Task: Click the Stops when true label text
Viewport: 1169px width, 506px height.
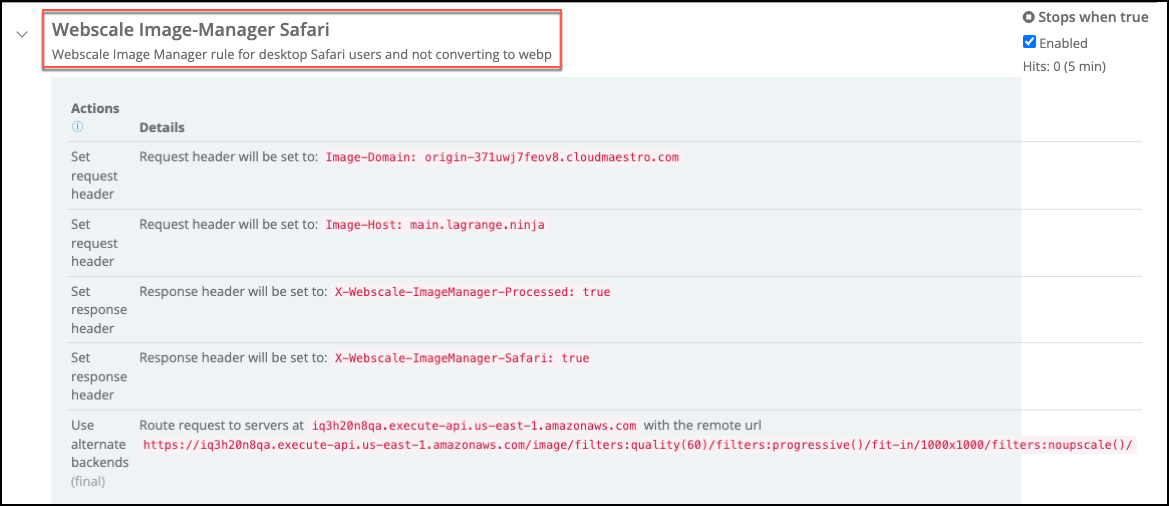Action: 1093,17
